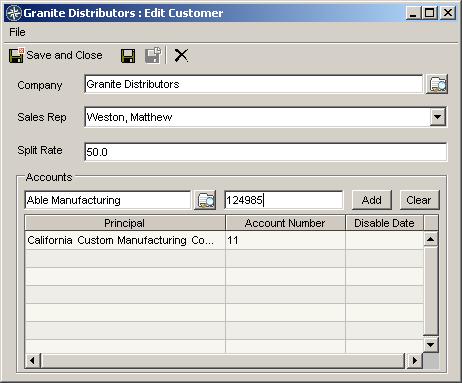This screenshot has width=462, height=383.
Task: Open the Accounts principal lookup folder icon
Action: click(x=205, y=200)
